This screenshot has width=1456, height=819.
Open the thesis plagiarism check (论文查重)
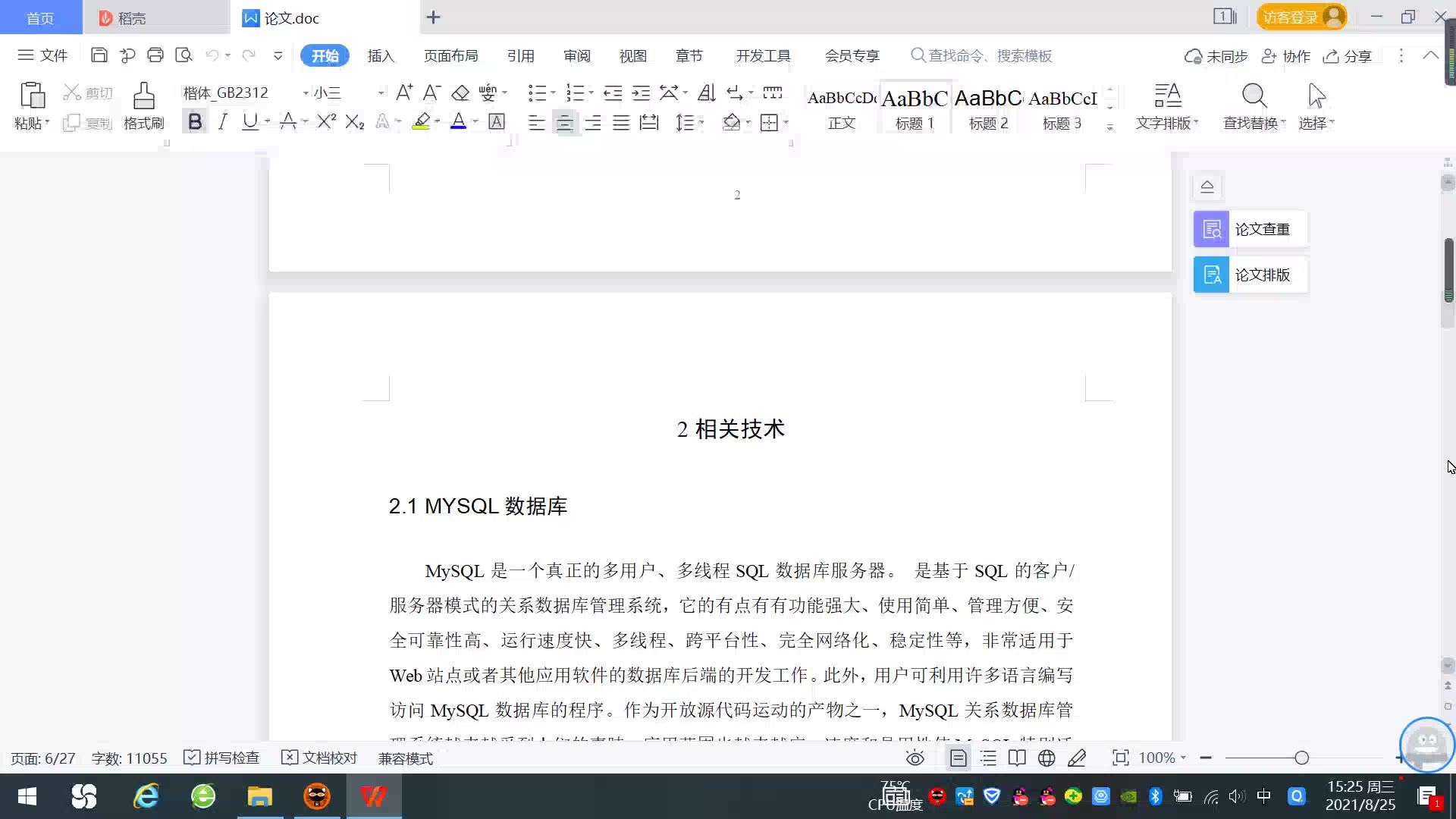(1250, 229)
